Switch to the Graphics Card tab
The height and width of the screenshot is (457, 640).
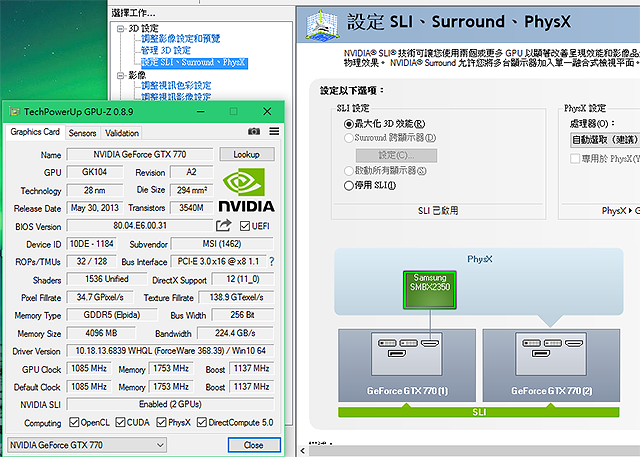click(x=35, y=132)
